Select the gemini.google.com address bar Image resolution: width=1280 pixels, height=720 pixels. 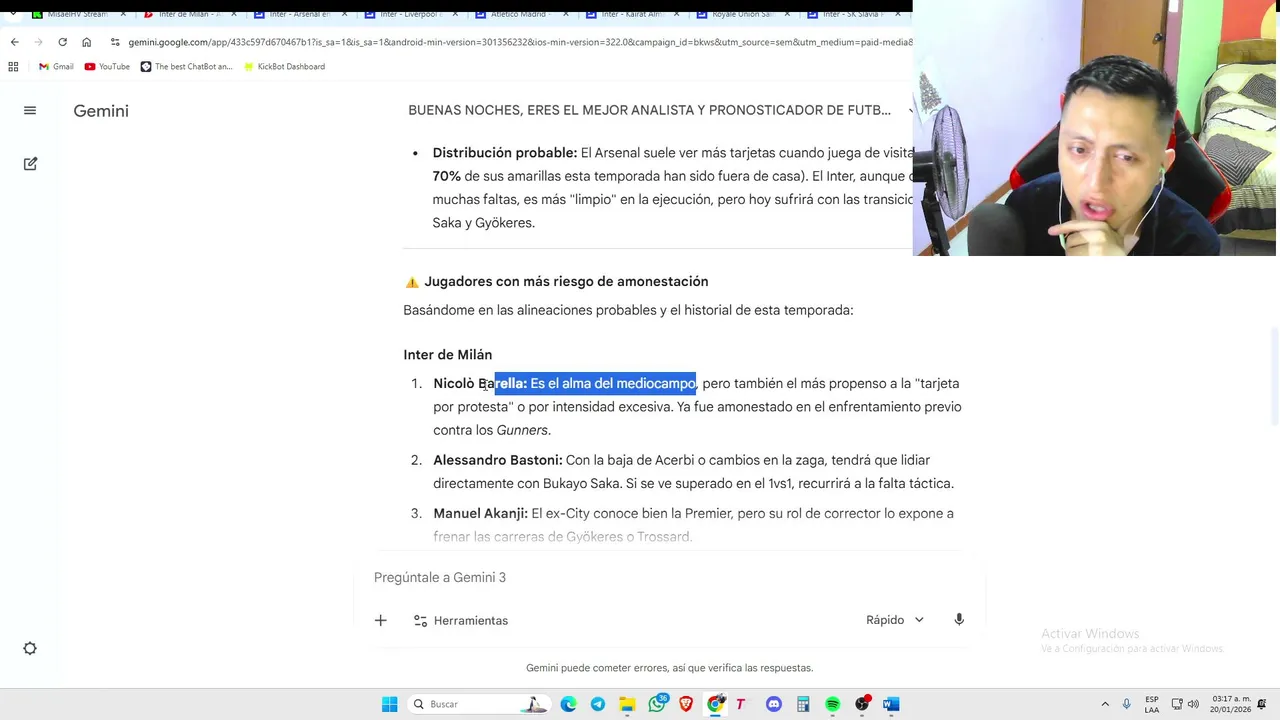point(518,42)
